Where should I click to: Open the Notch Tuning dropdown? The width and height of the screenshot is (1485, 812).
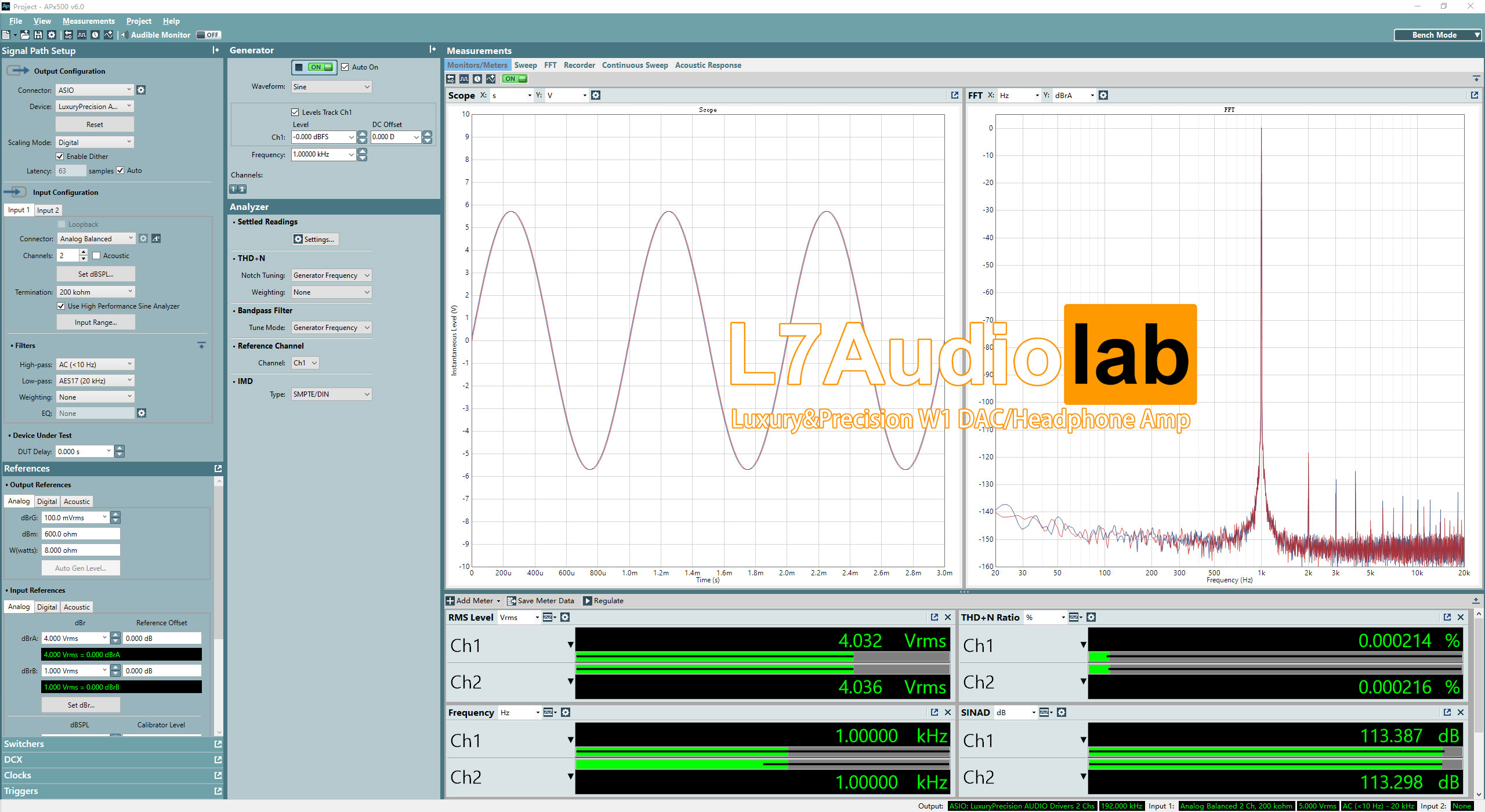(x=331, y=275)
